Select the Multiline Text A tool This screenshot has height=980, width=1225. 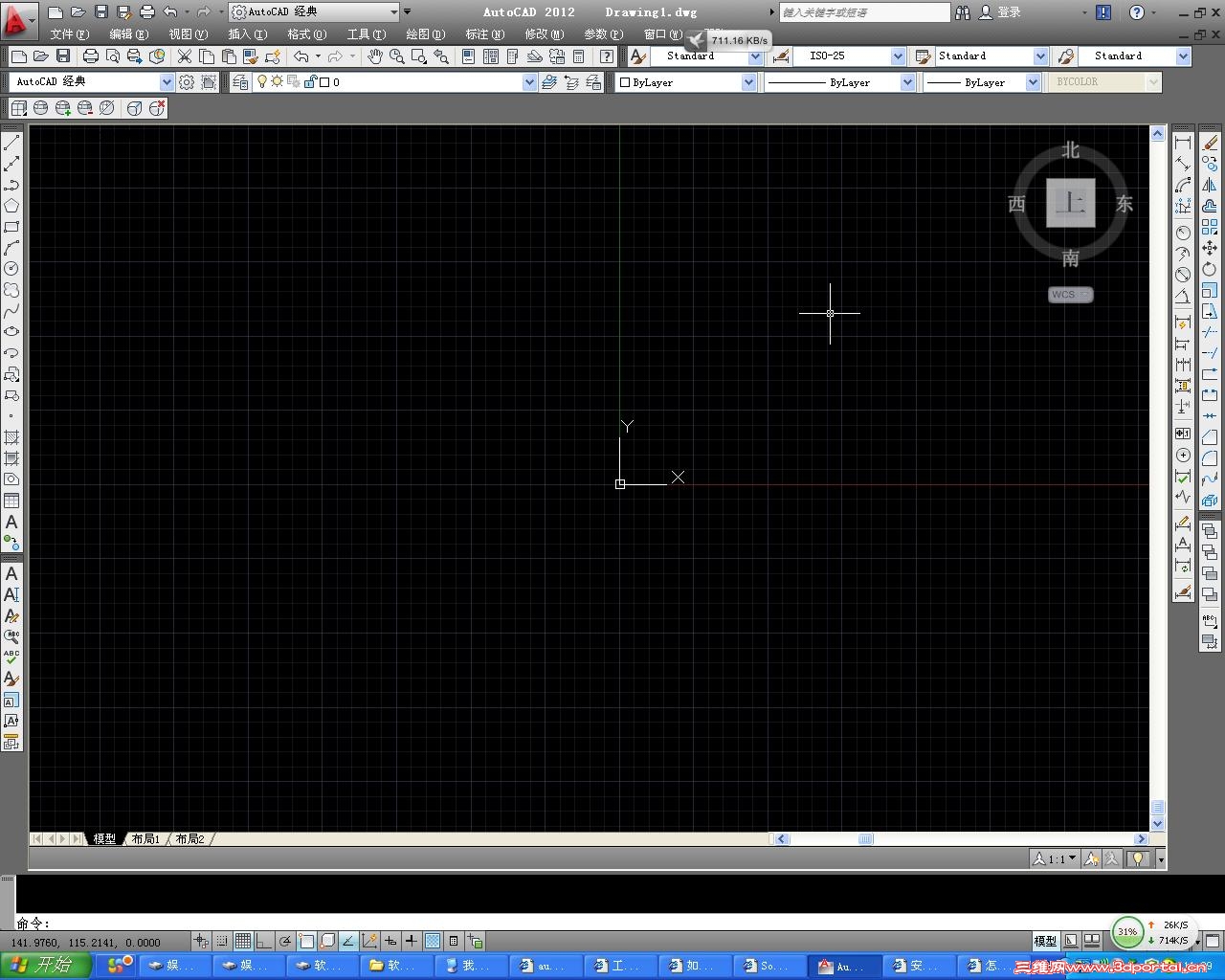tap(11, 523)
